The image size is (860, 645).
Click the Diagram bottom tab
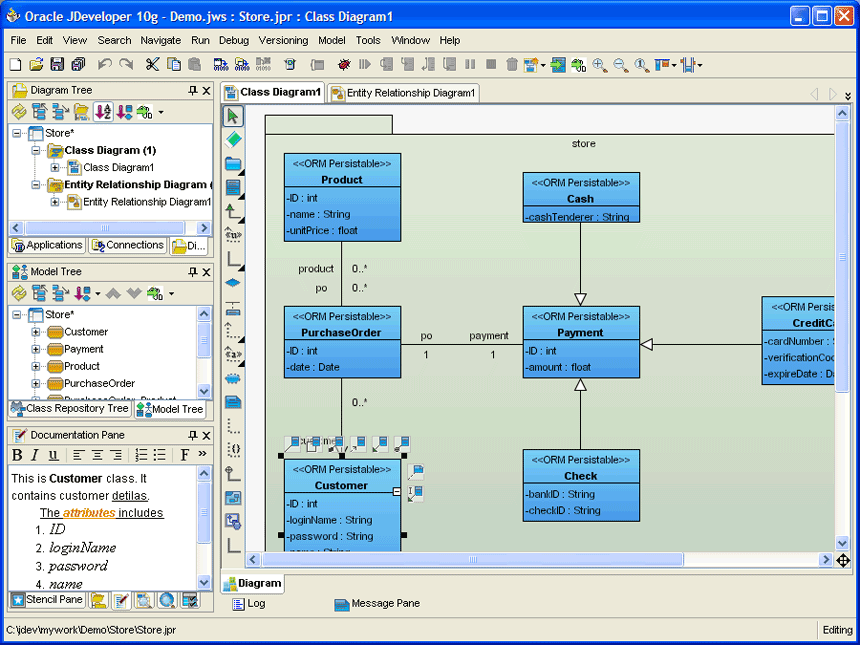[252, 583]
